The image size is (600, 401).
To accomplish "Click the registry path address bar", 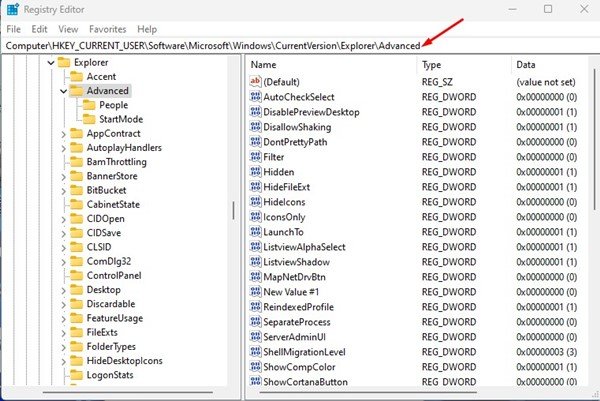I will [300, 46].
